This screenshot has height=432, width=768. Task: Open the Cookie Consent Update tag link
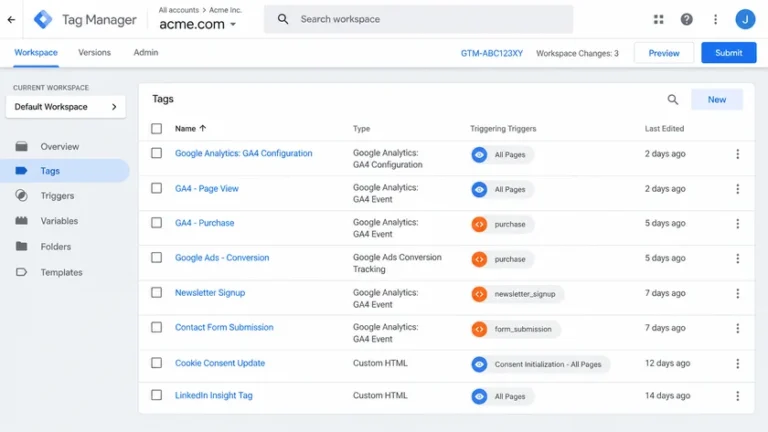click(220, 363)
